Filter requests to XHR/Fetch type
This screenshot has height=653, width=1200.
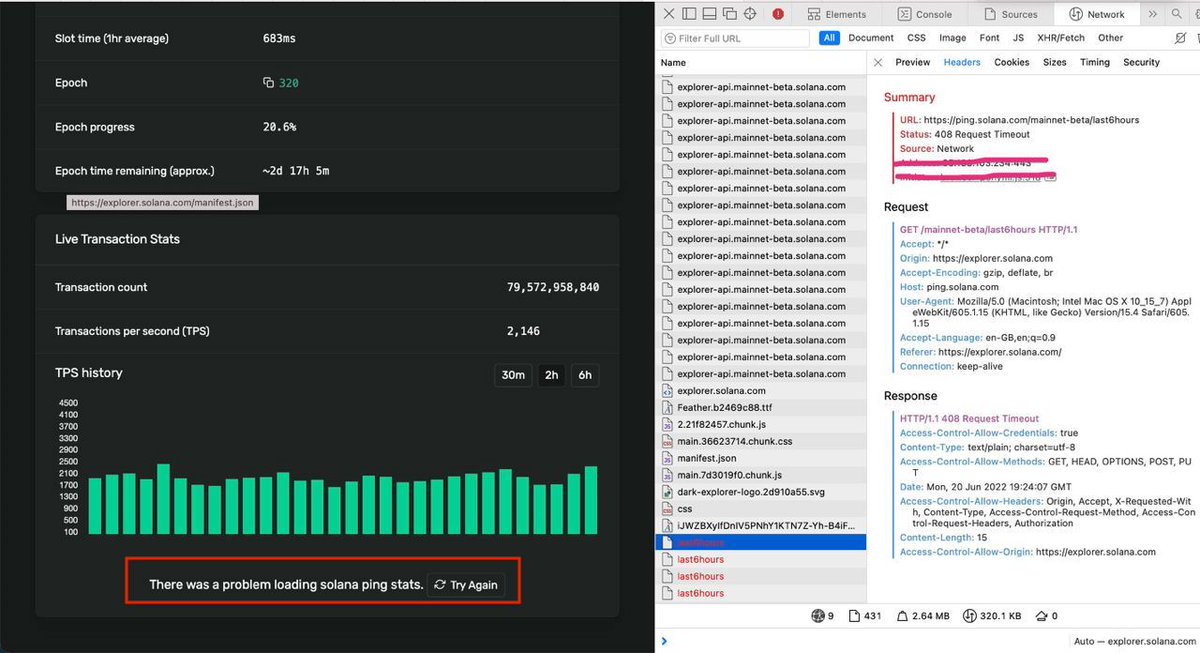coord(1061,38)
